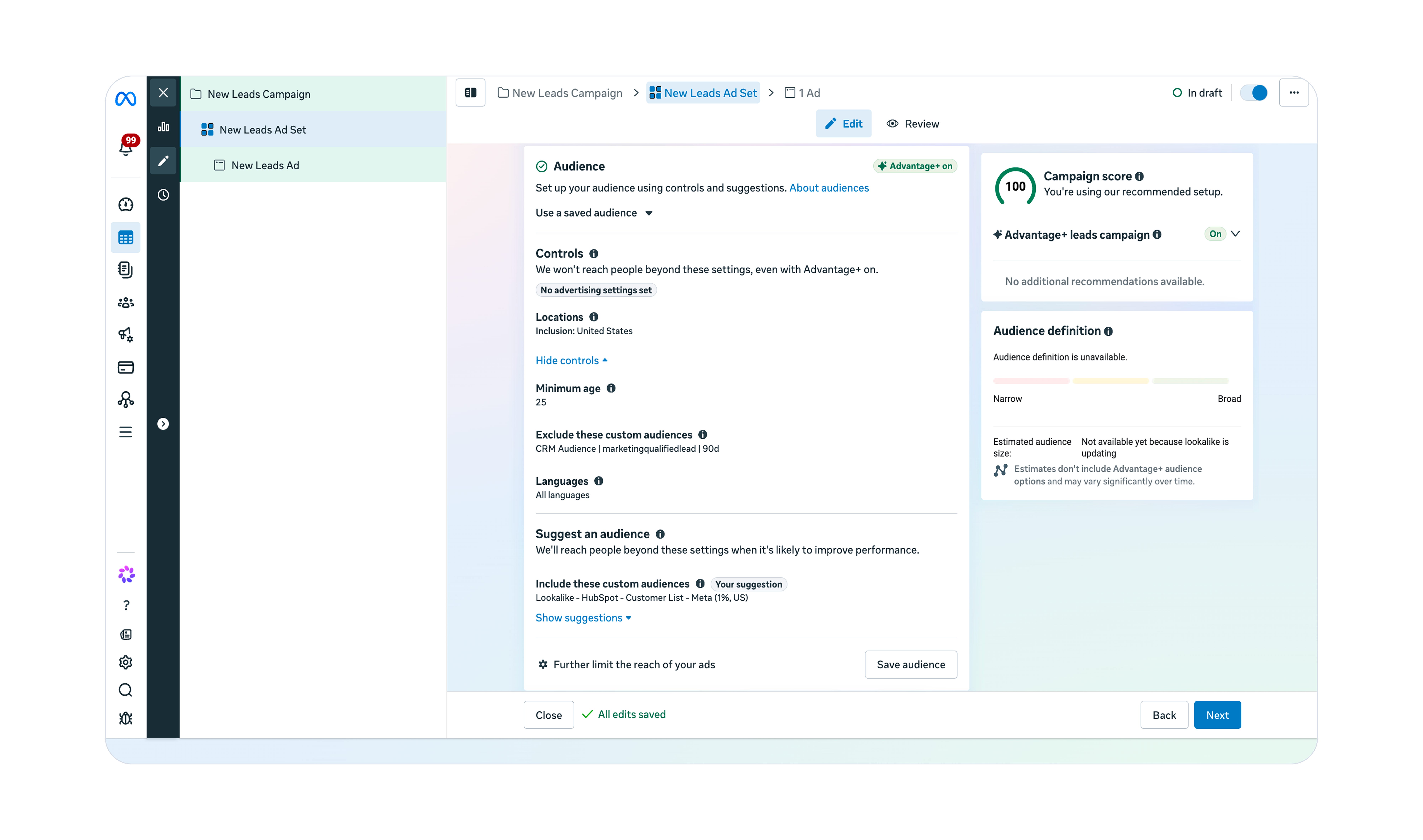
Task: Close the editing panel with X
Action: click(x=163, y=93)
